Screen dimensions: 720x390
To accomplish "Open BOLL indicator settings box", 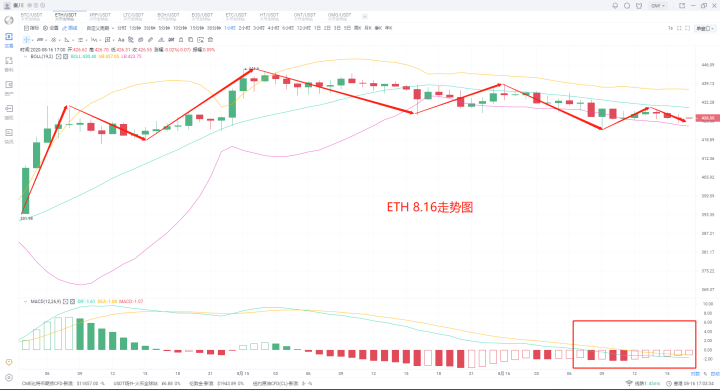I will coord(59,57).
